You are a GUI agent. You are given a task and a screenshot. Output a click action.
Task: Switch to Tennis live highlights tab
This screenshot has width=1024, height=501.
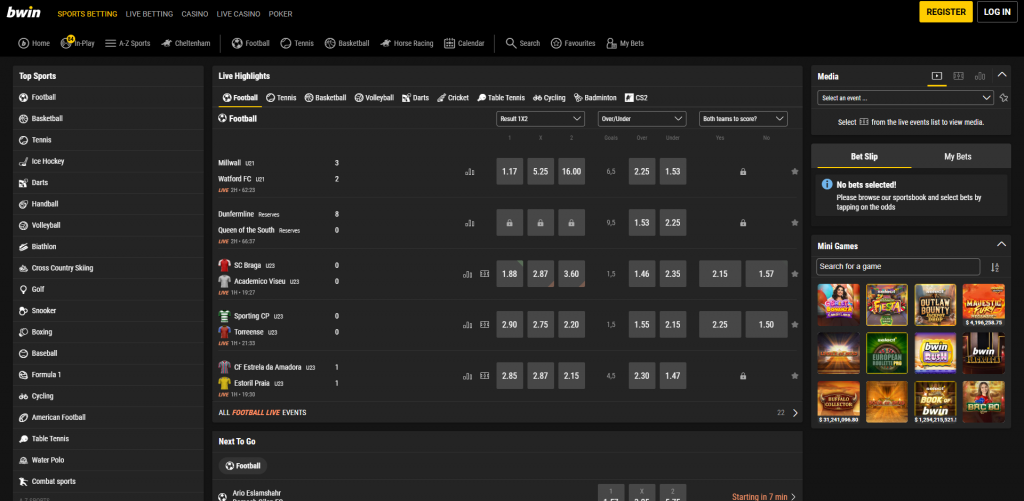tap(281, 98)
